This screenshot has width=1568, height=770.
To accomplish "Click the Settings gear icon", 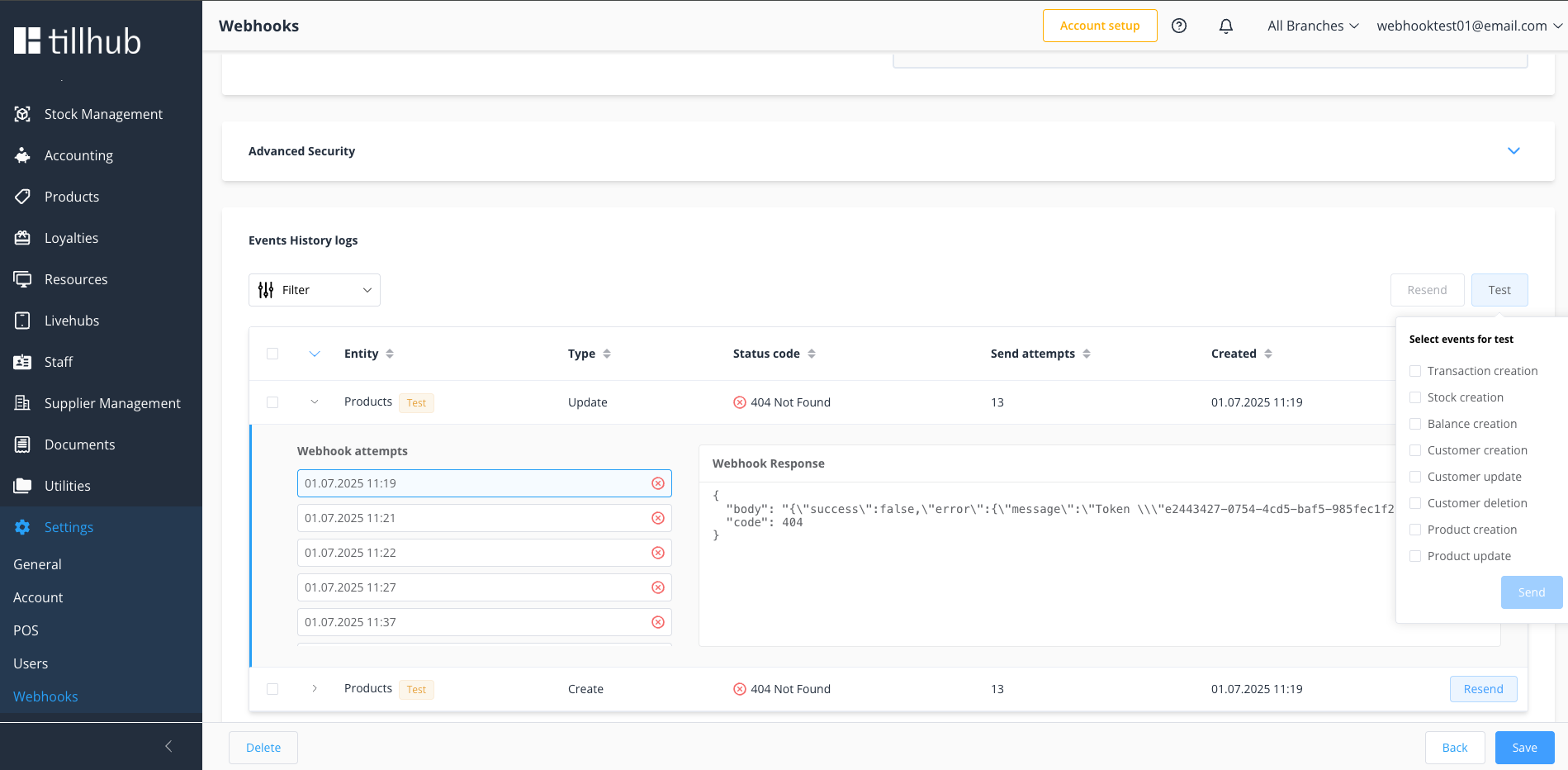I will pyautogui.click(x=23, y=527).
